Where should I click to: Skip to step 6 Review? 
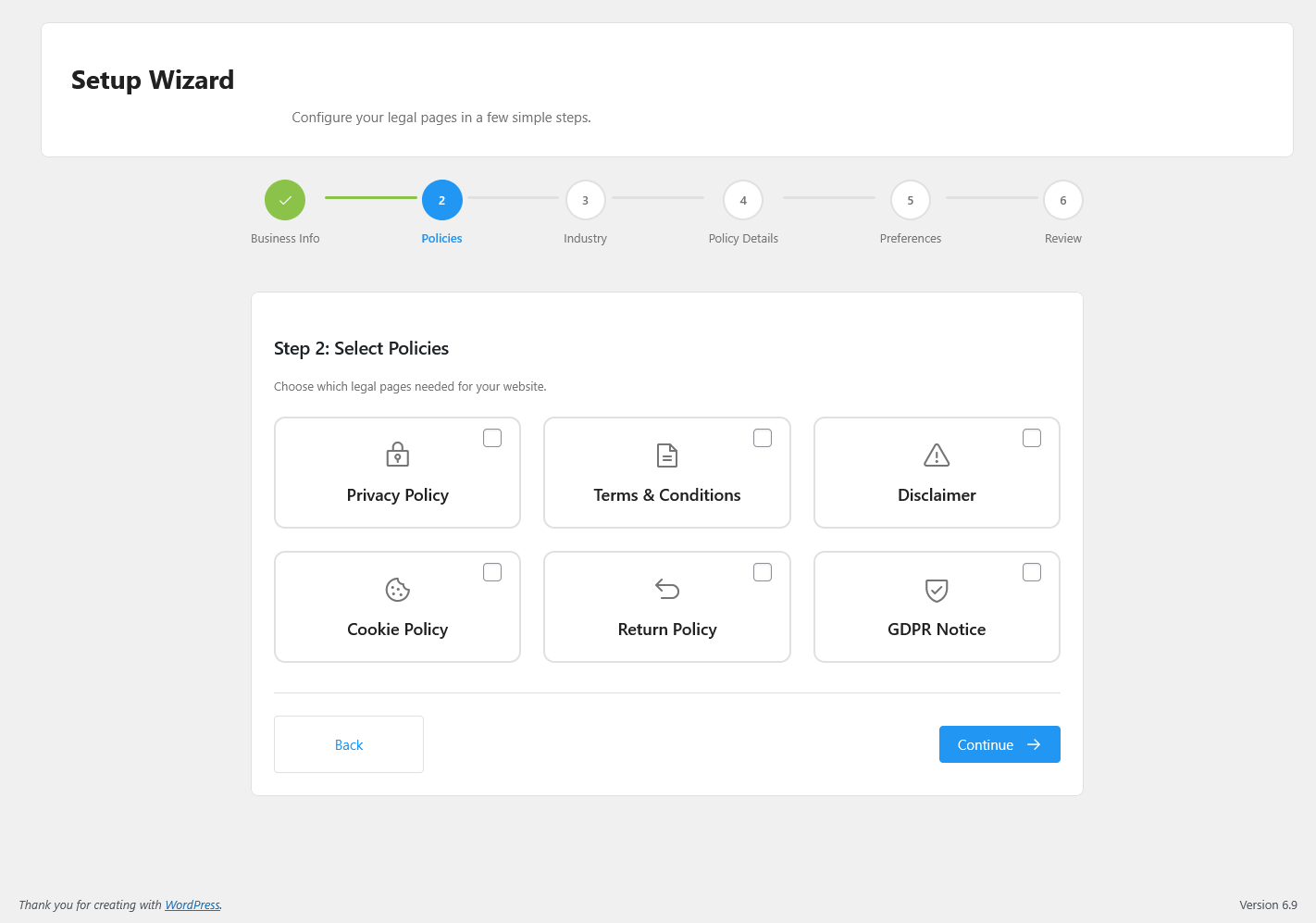(1062, 200)
